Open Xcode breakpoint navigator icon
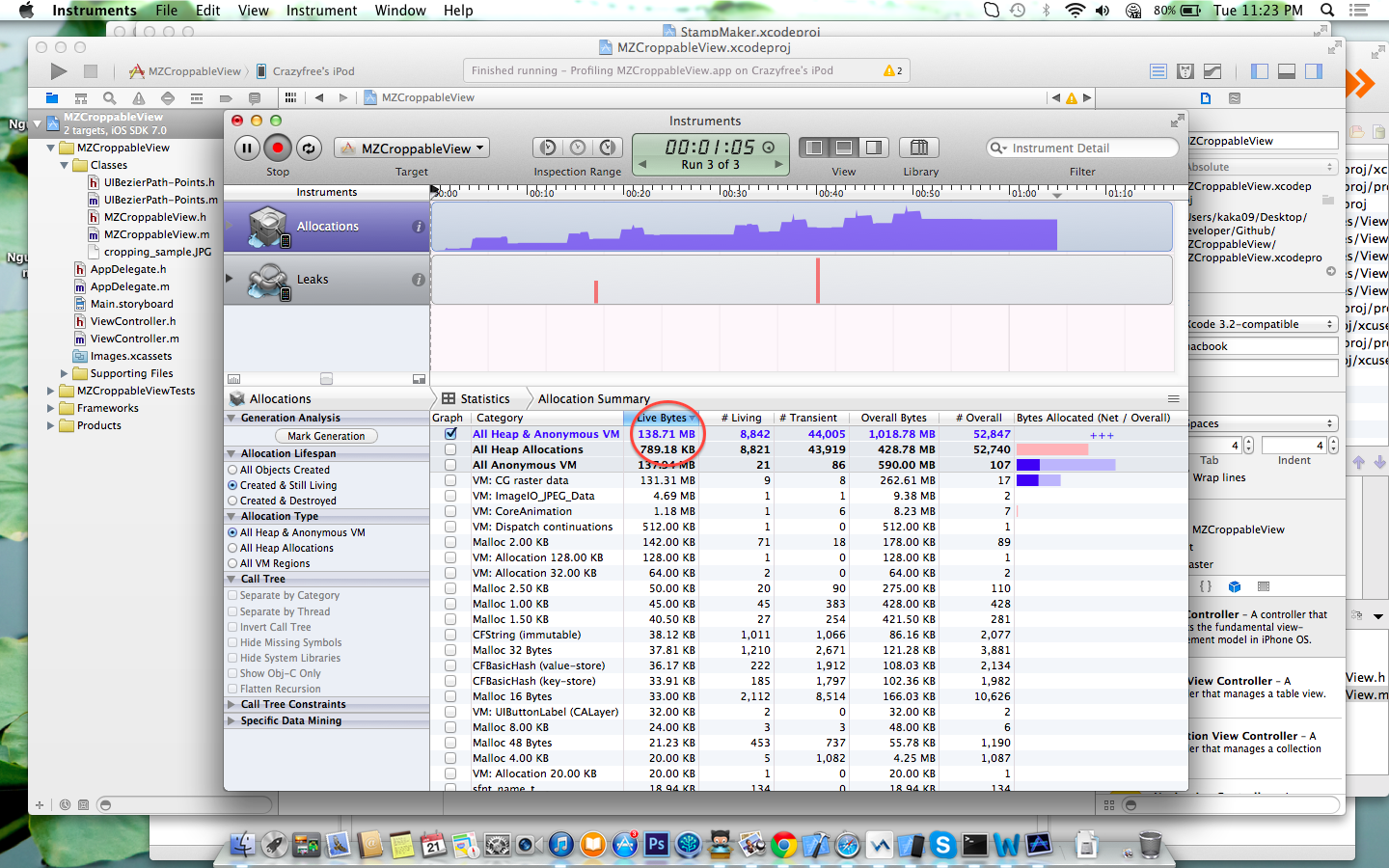The height and width of the screenshot is (868, 1389). (226, 98)
